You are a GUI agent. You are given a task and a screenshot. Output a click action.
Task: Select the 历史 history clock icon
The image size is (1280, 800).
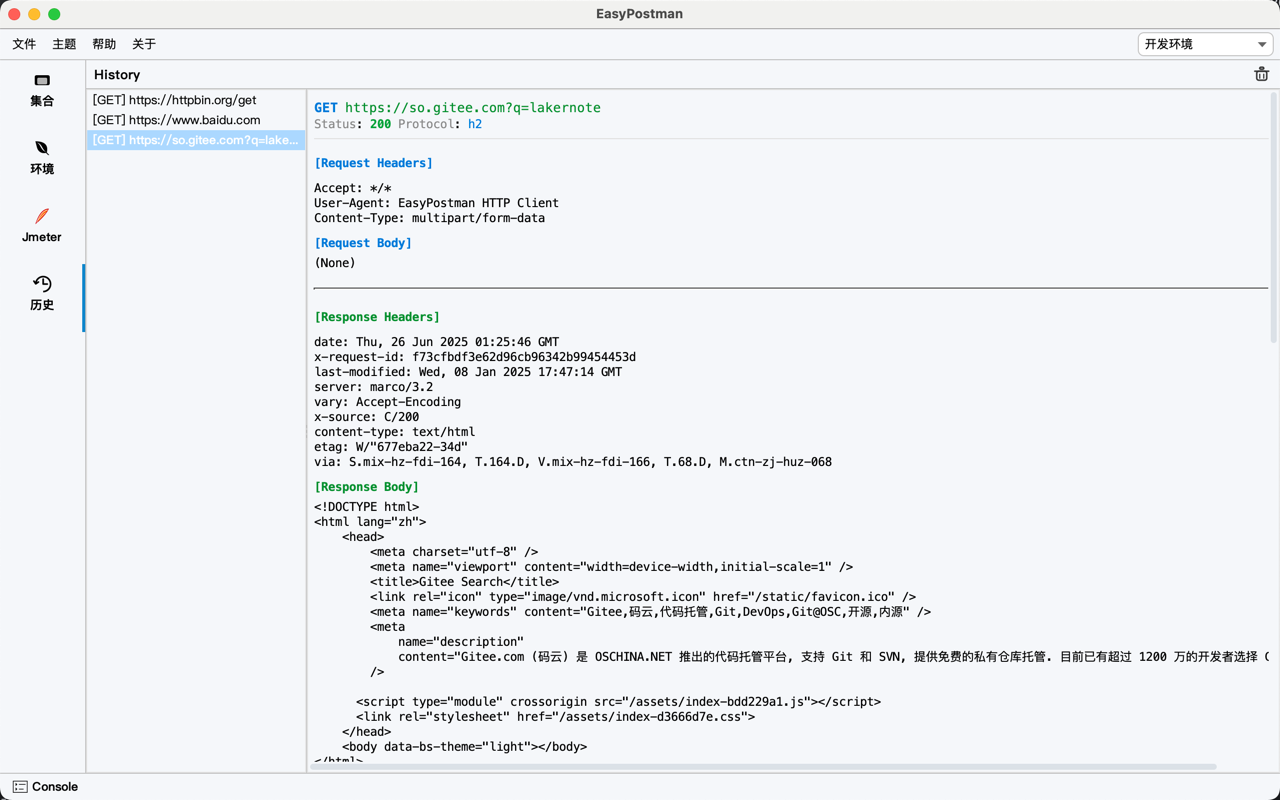42,284
